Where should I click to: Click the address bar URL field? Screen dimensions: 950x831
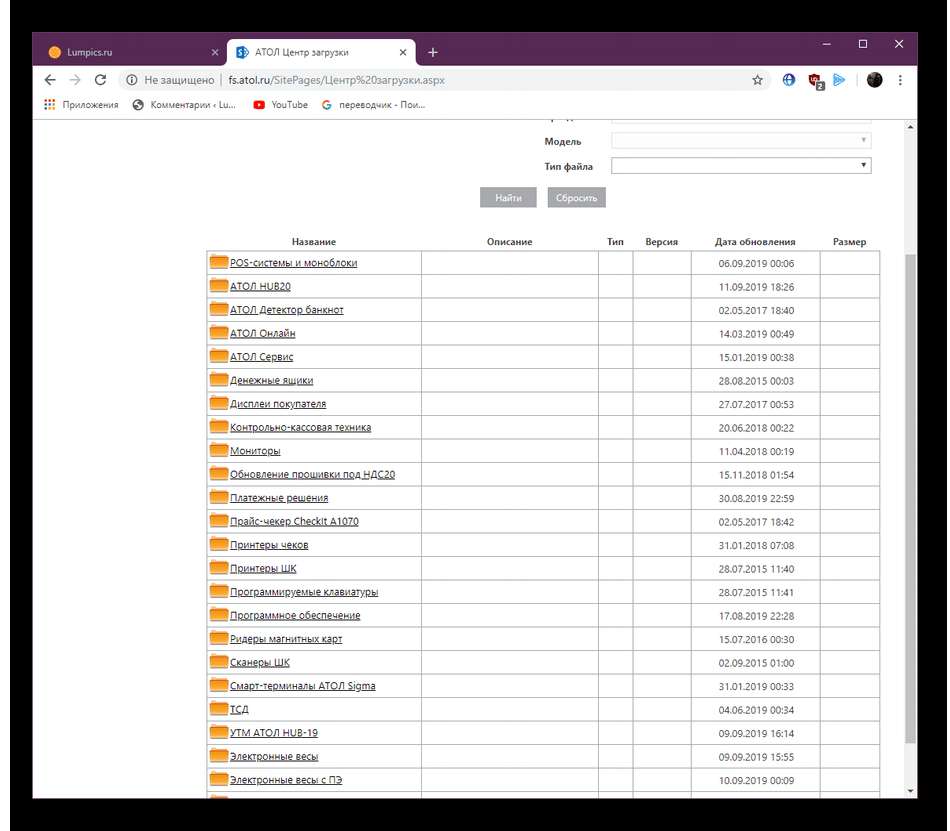[450, 80]
